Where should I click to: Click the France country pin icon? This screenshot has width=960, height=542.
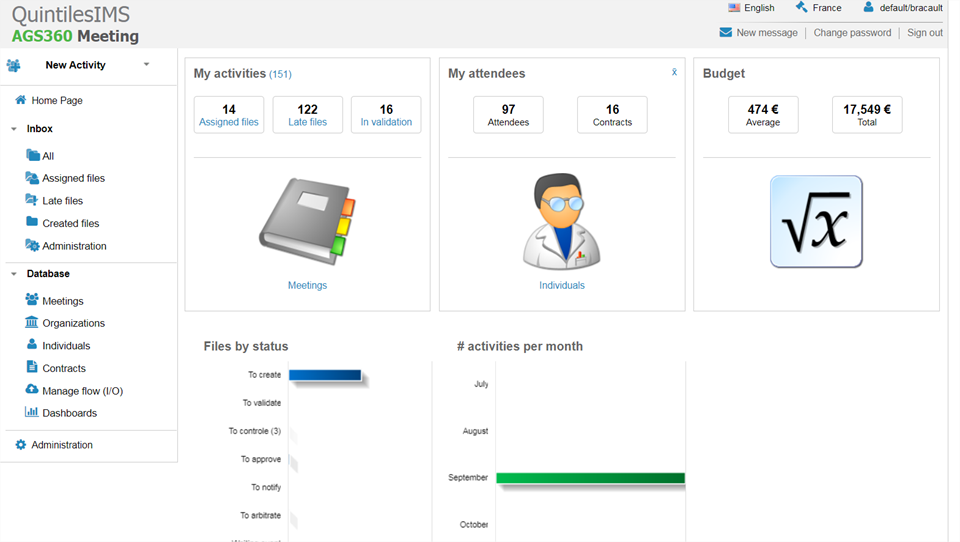[x=801, y=7]
